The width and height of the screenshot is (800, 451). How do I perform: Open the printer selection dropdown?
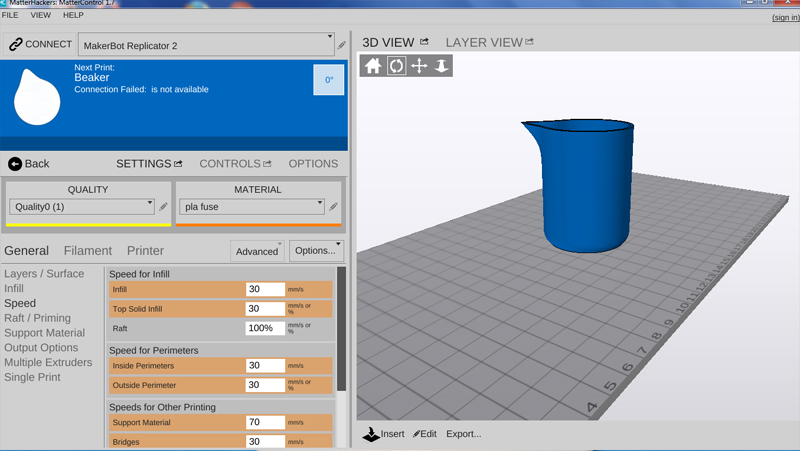point(207,45)
